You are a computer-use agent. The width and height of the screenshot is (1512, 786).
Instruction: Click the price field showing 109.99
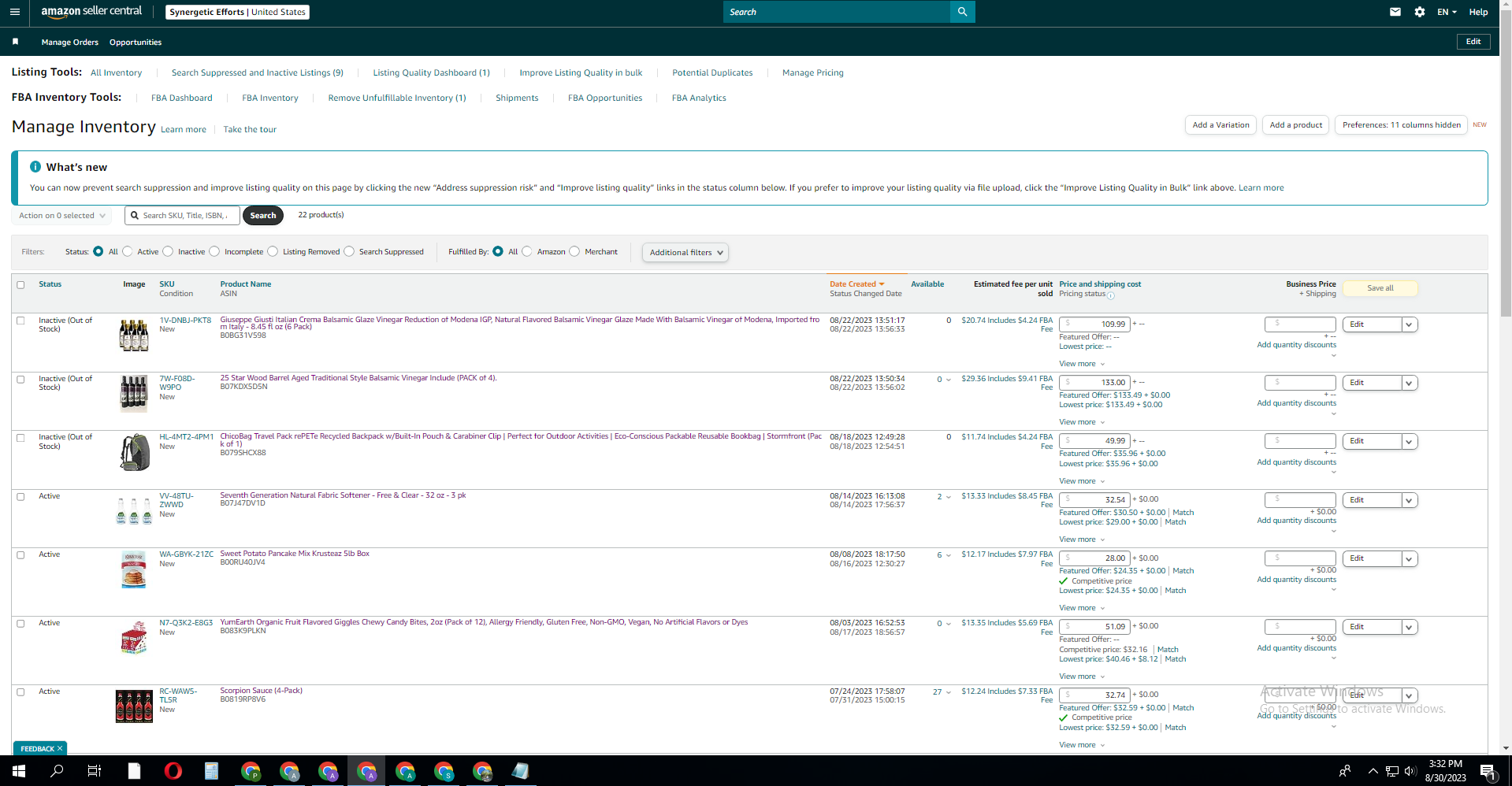click(1094, 324)
